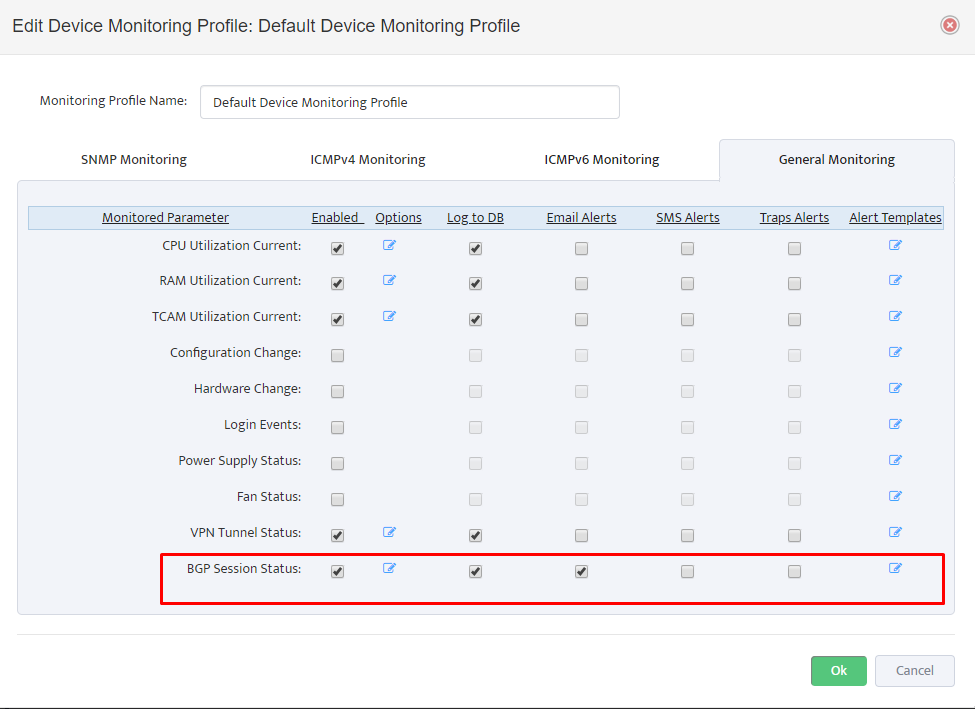Check SMS Alerts for BGP Session Status
The width and height of the screenshot is (975, 709).
click(687, 572)
